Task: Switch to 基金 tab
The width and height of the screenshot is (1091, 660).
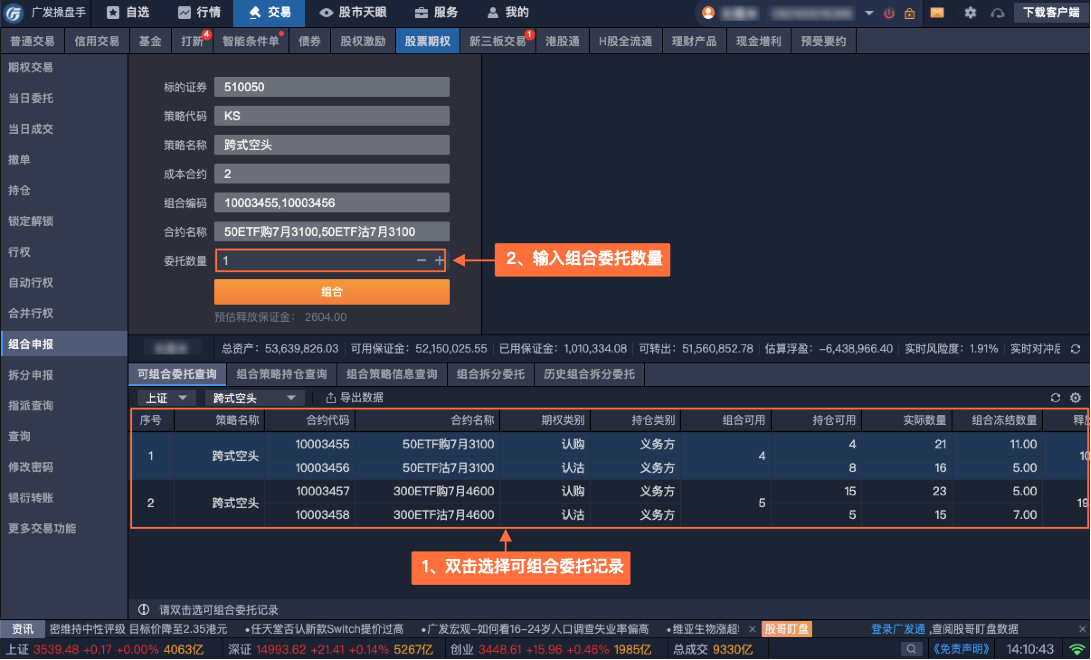Action: coord(150,41)
